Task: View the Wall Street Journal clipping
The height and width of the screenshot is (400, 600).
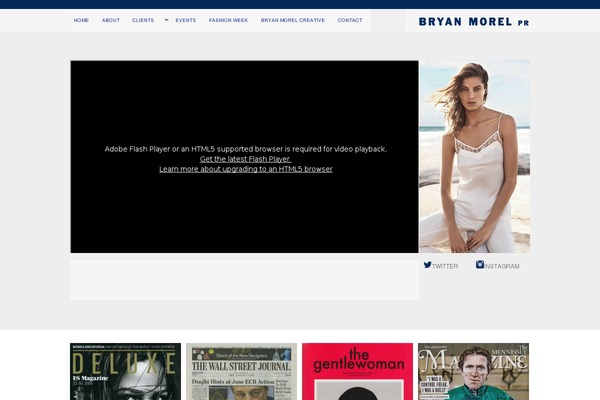Action: [241, 371]
